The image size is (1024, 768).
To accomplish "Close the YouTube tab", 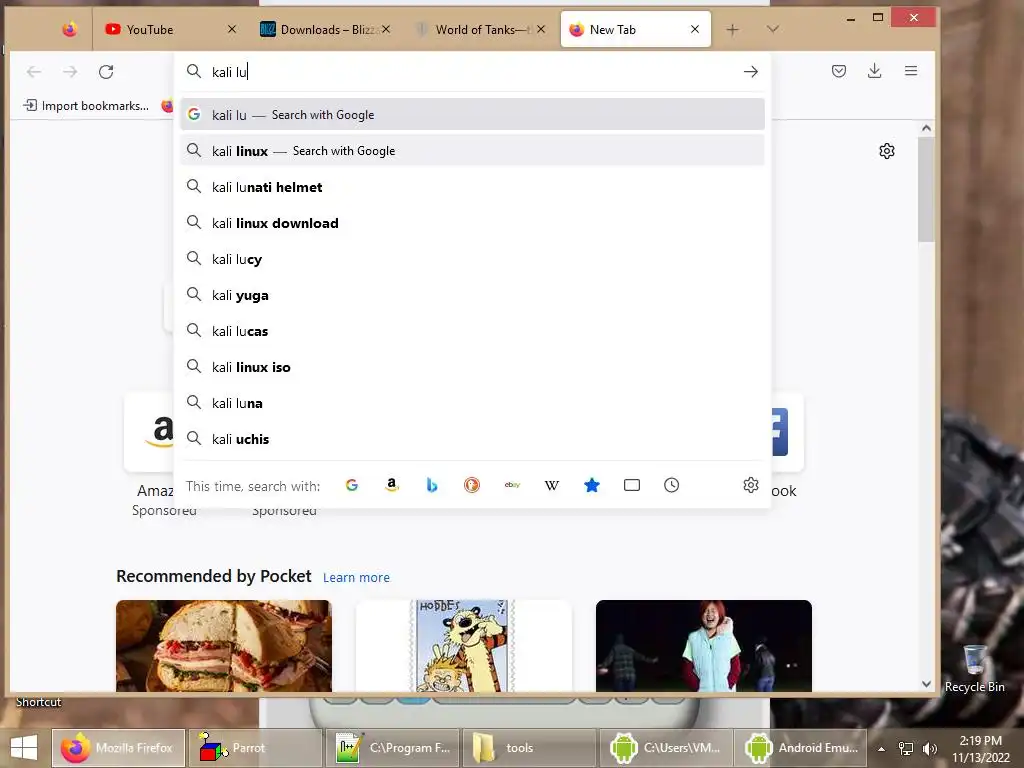I will point(232,29).
